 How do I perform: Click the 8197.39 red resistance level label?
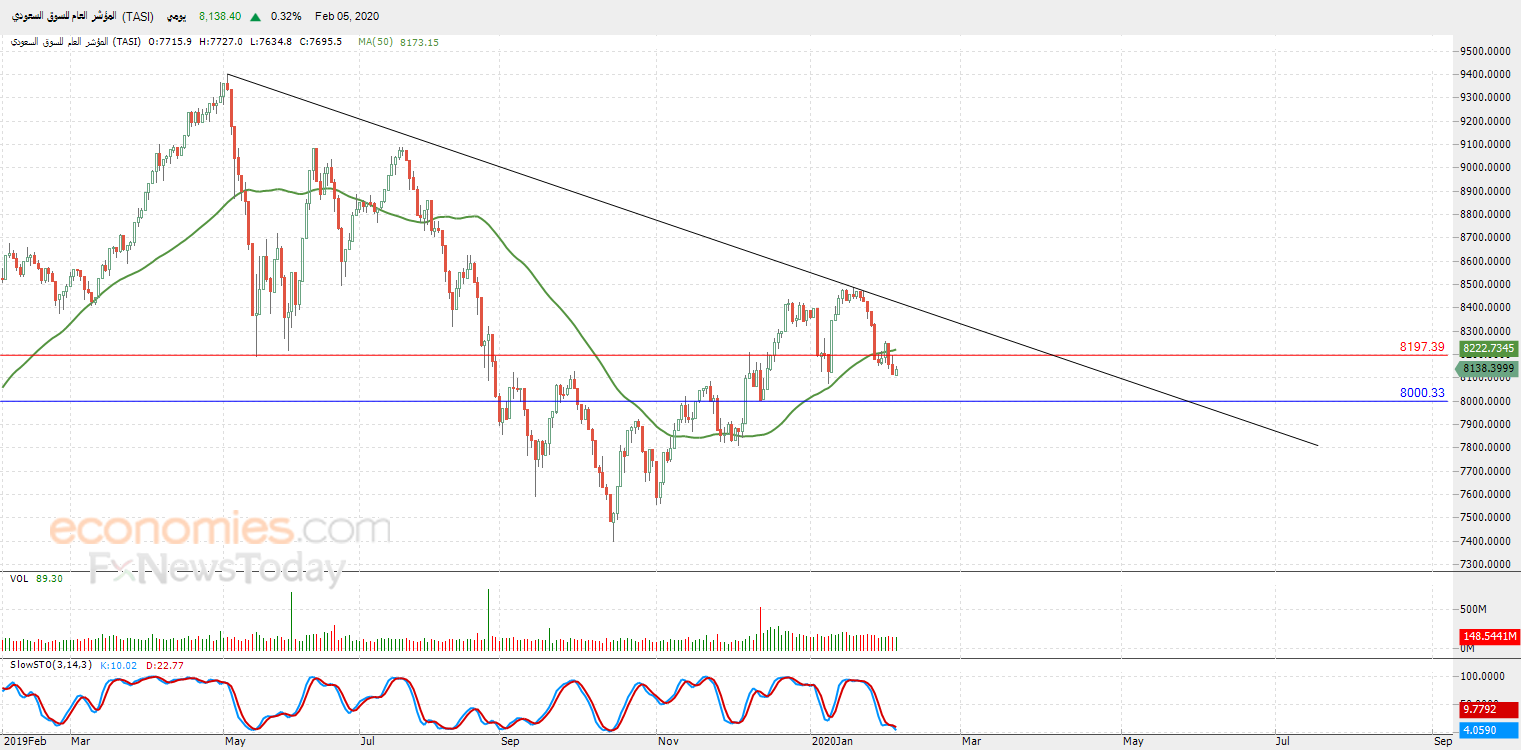[x=1422, y=347]
